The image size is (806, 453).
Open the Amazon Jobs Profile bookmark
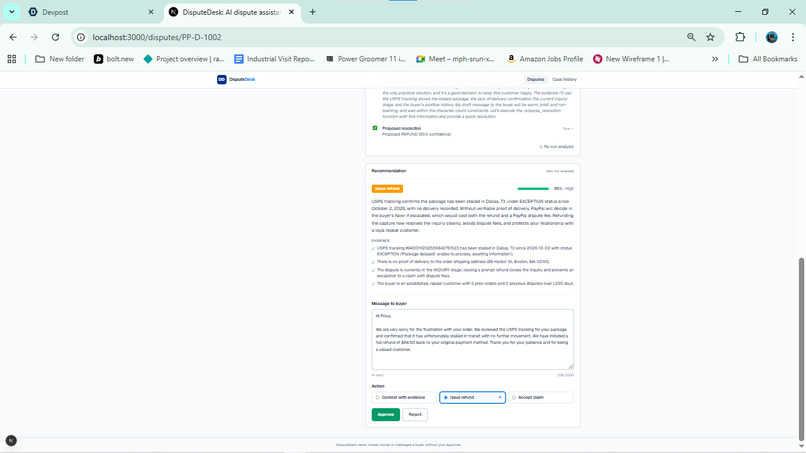(x=545, y=59)
